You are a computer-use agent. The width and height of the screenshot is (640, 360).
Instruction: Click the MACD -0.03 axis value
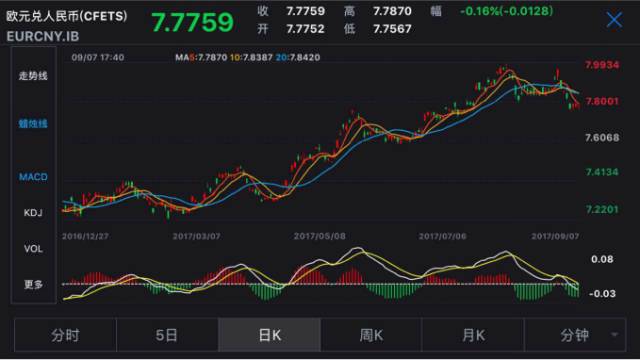602,294
